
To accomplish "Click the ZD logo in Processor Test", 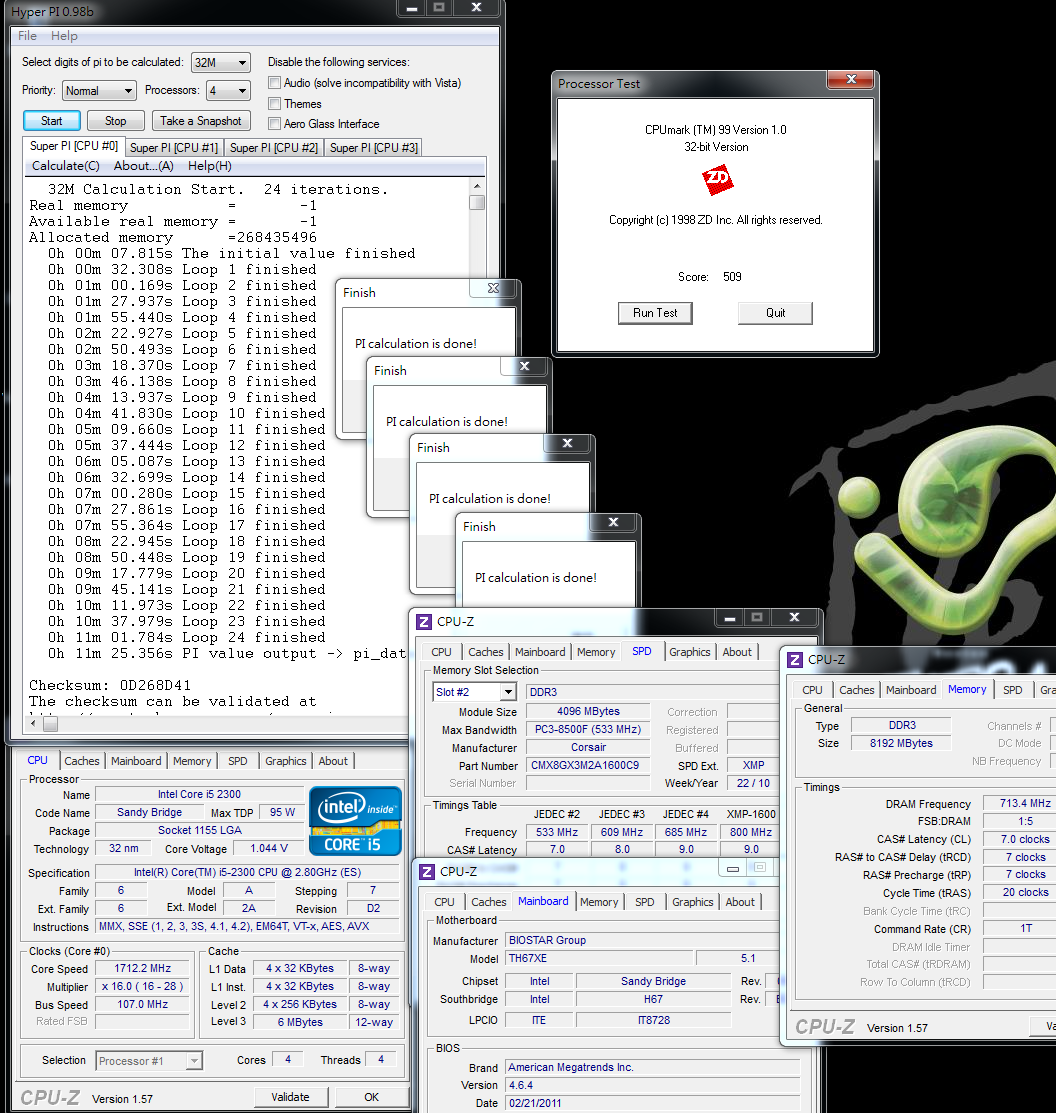I will 717,180.
